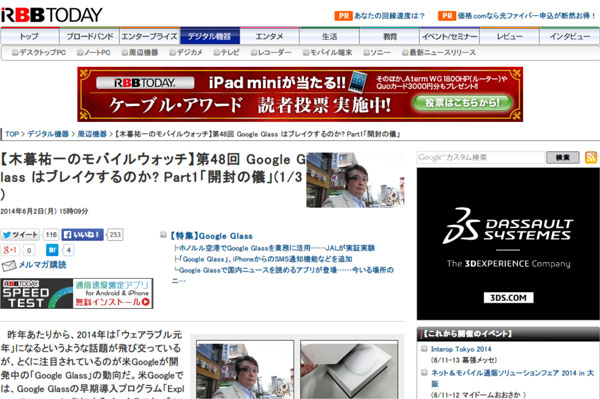Open the エンタープライズ navigation tab
Viewport: 600px width, 399px height.
pos(150,36)
